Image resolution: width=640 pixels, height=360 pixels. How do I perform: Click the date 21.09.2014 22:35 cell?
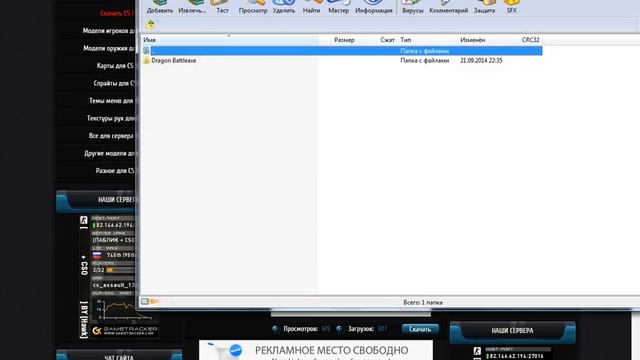point(481,60)
